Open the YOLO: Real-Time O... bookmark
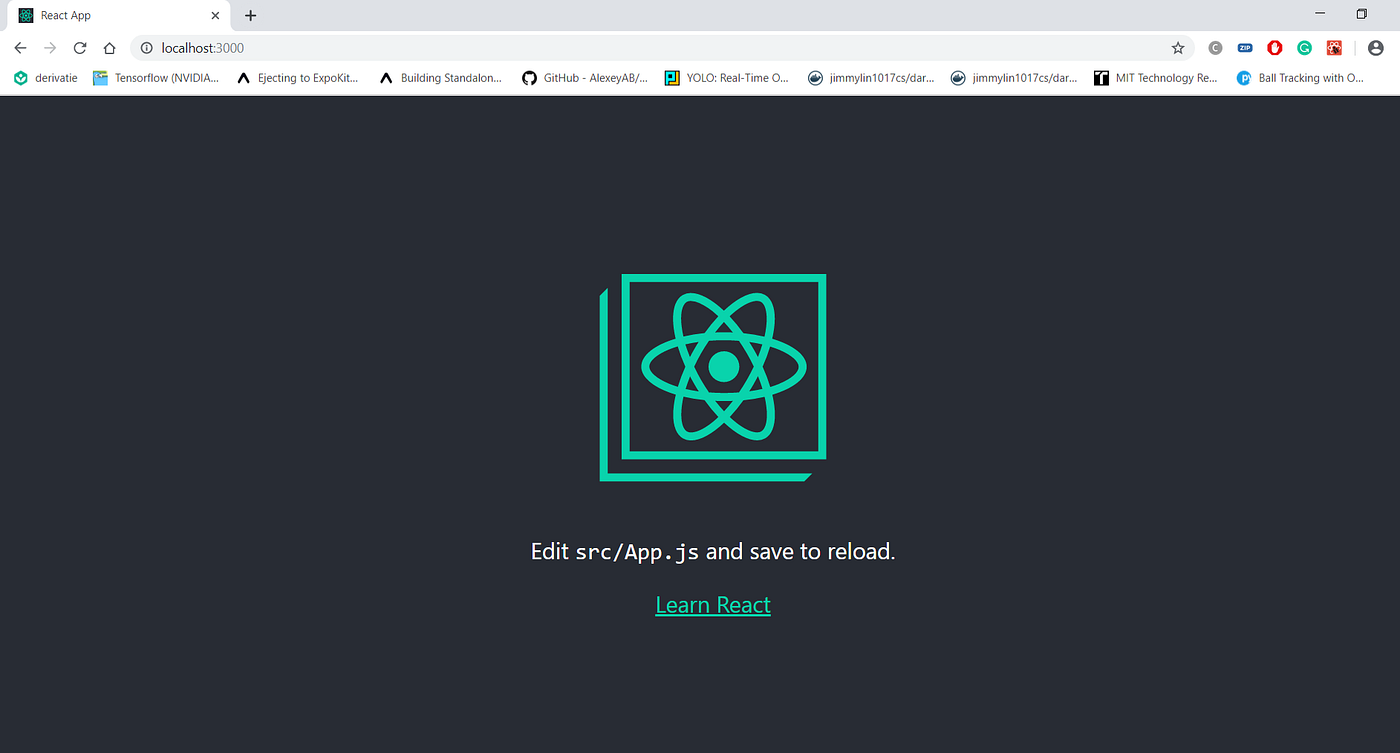The image size is (1400, 753). pyautogui.click(x=728, y=78)
